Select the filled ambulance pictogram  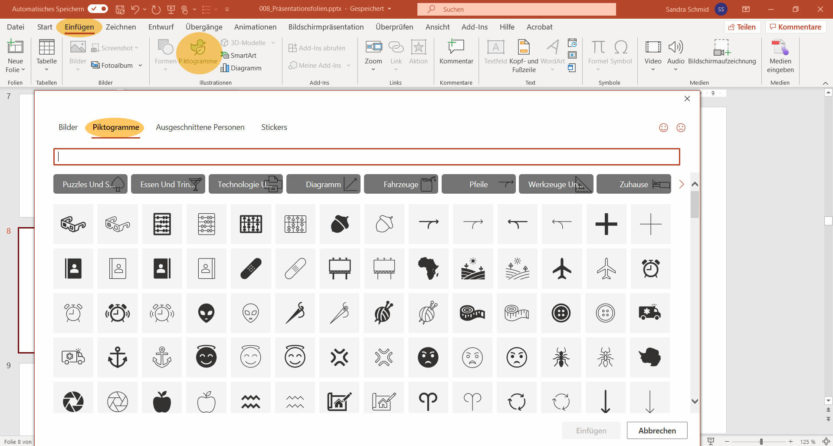coord(650,313)
